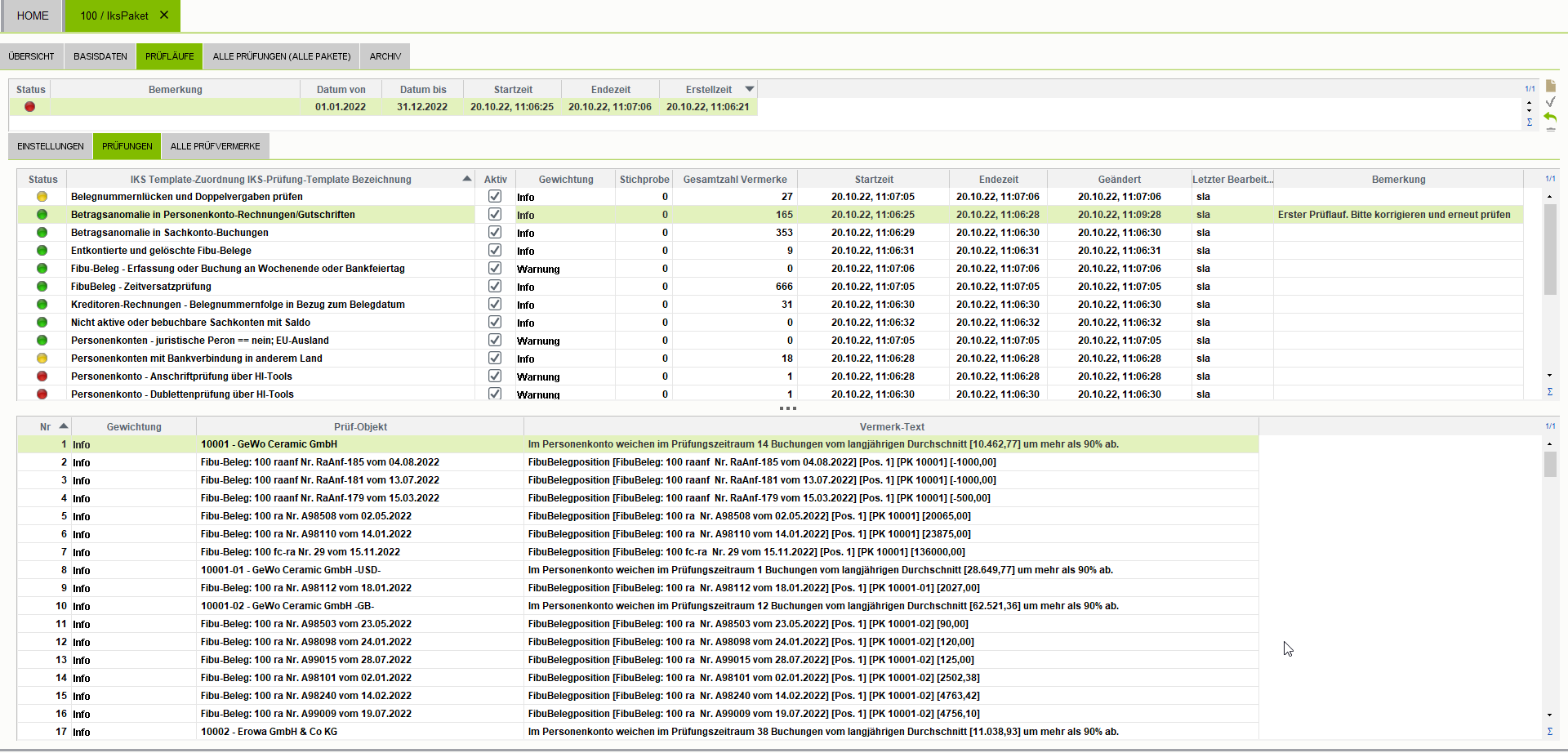Switch to the ALLE PRÜFVERMERKE tab
The width and height of the screenshot is (1568, 753).
click(x=215, y=146)
